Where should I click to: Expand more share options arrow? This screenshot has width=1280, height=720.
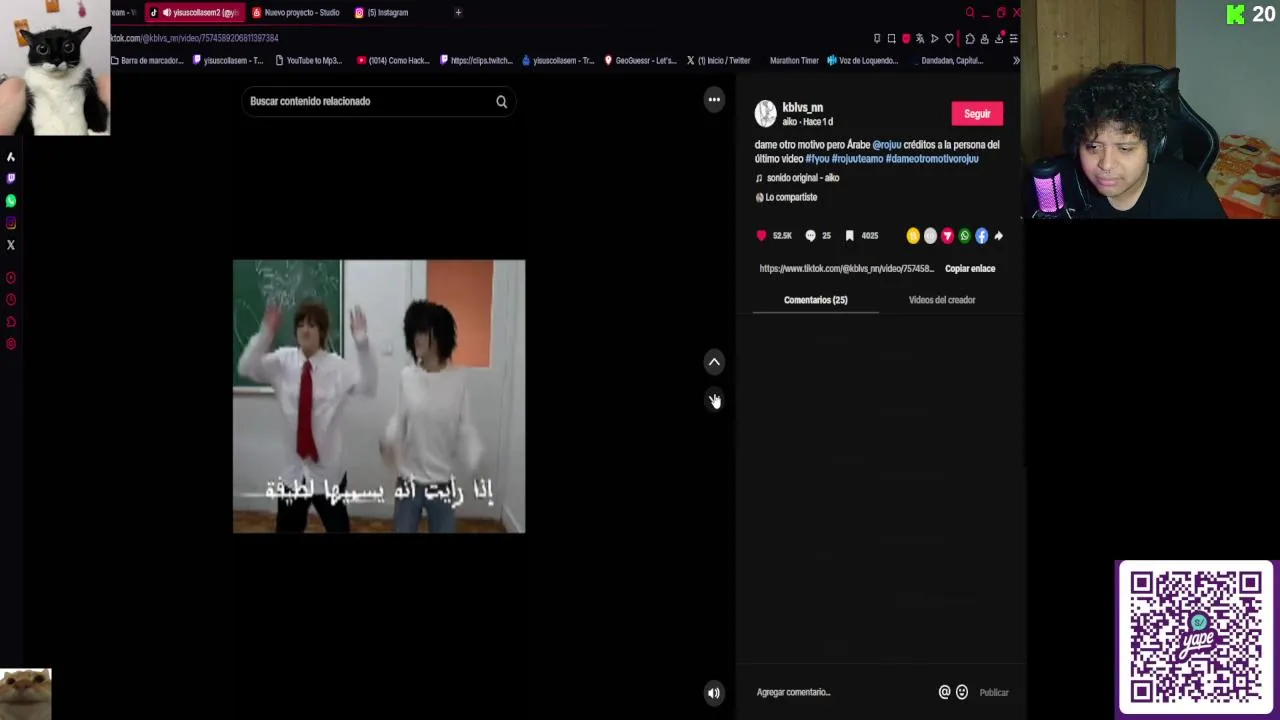click(998, 236)
